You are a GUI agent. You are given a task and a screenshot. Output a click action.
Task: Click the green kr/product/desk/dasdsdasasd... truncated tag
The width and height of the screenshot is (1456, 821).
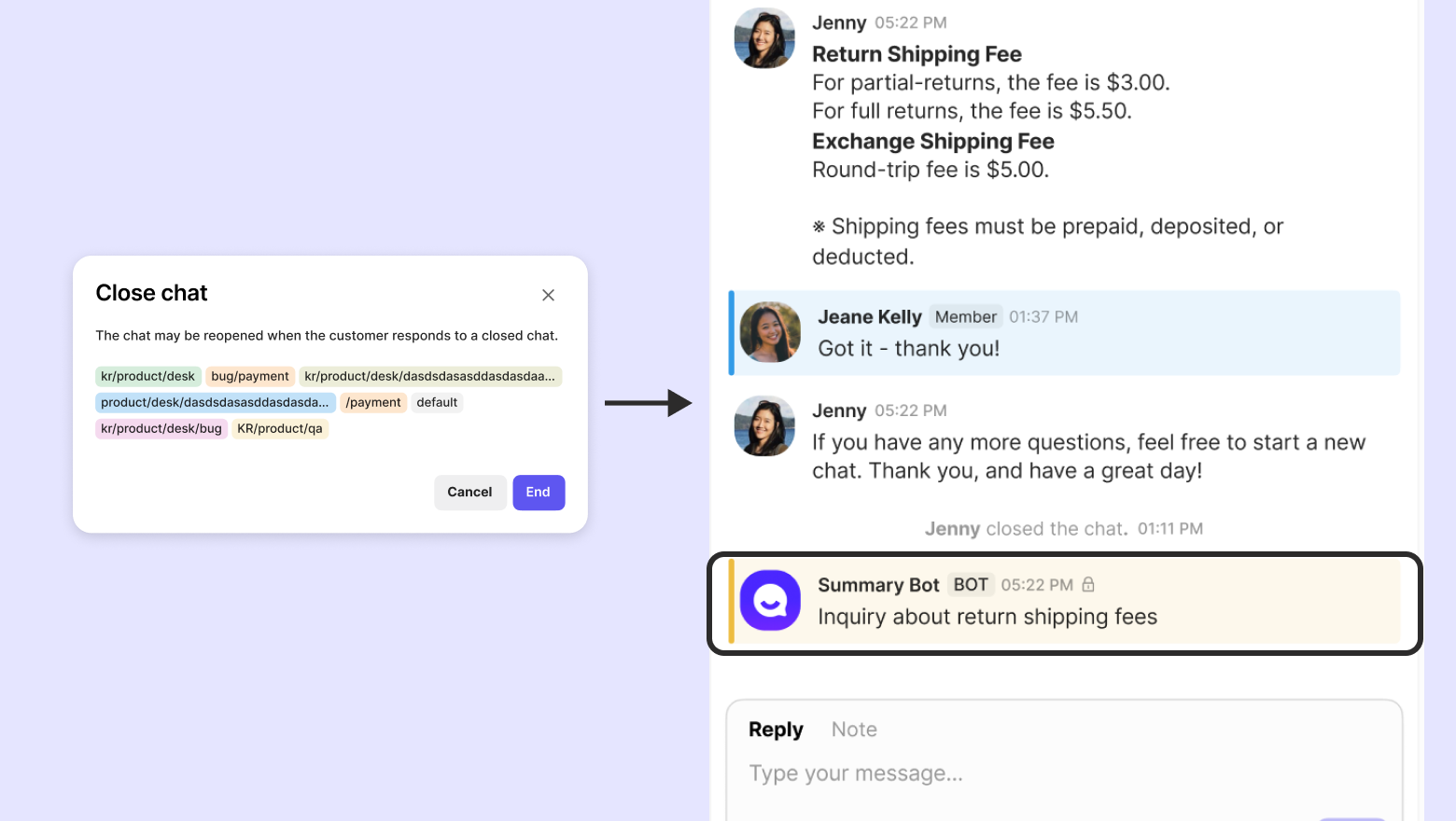pyautogui.click(x=429, y=377)
